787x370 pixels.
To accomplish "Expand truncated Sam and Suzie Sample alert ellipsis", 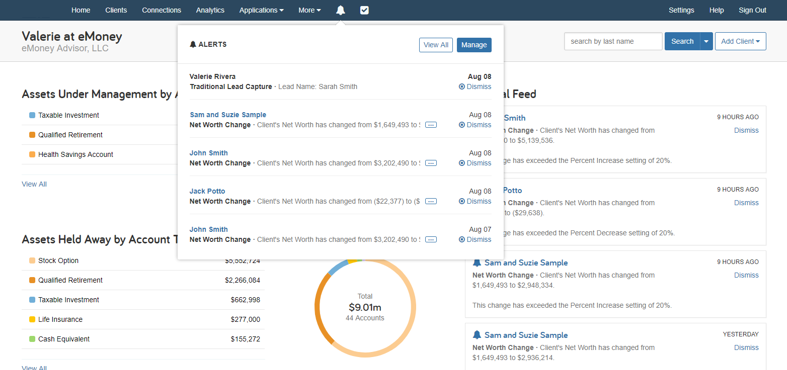I will 431,125.
